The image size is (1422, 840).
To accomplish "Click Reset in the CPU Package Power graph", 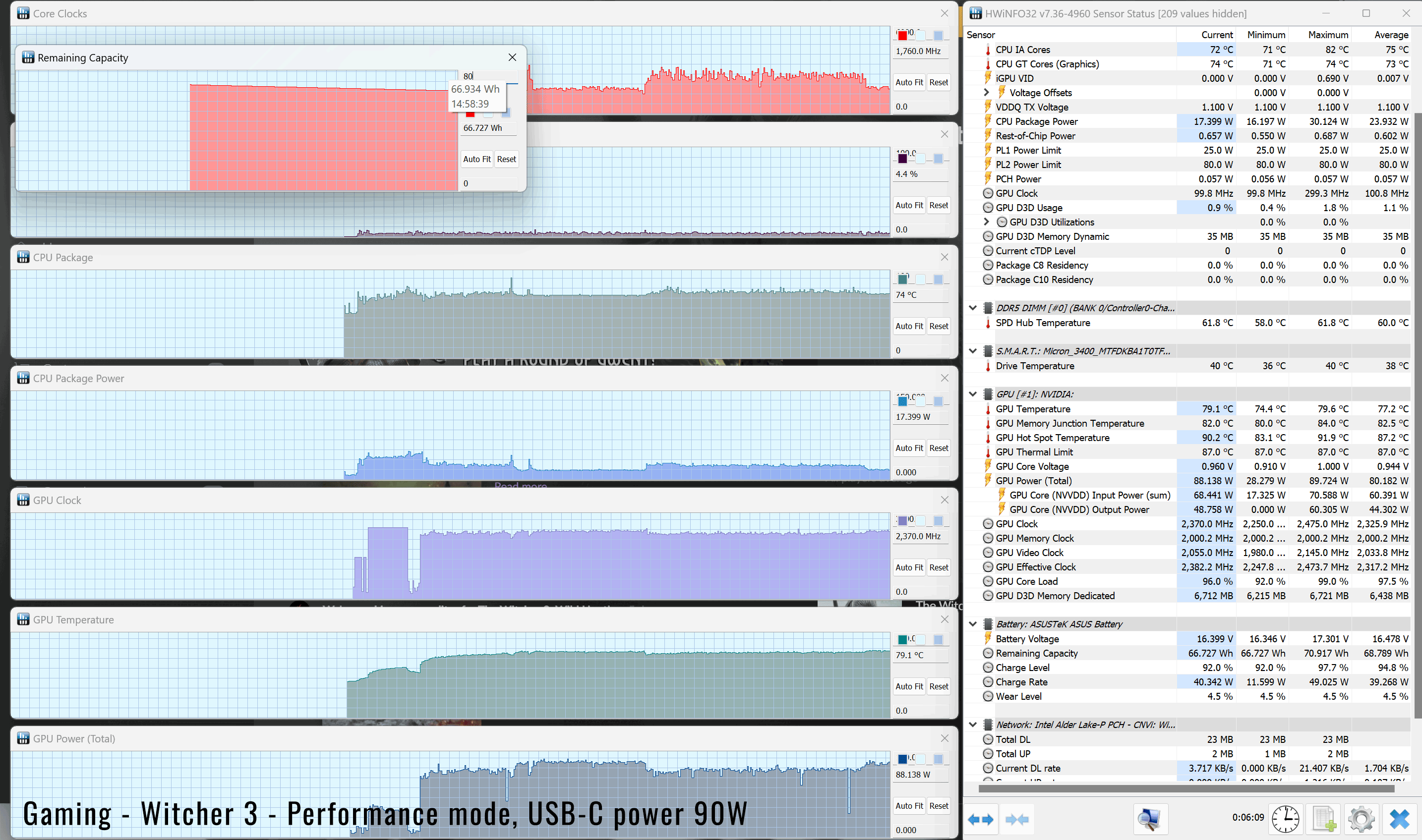I will coord(939,448).
